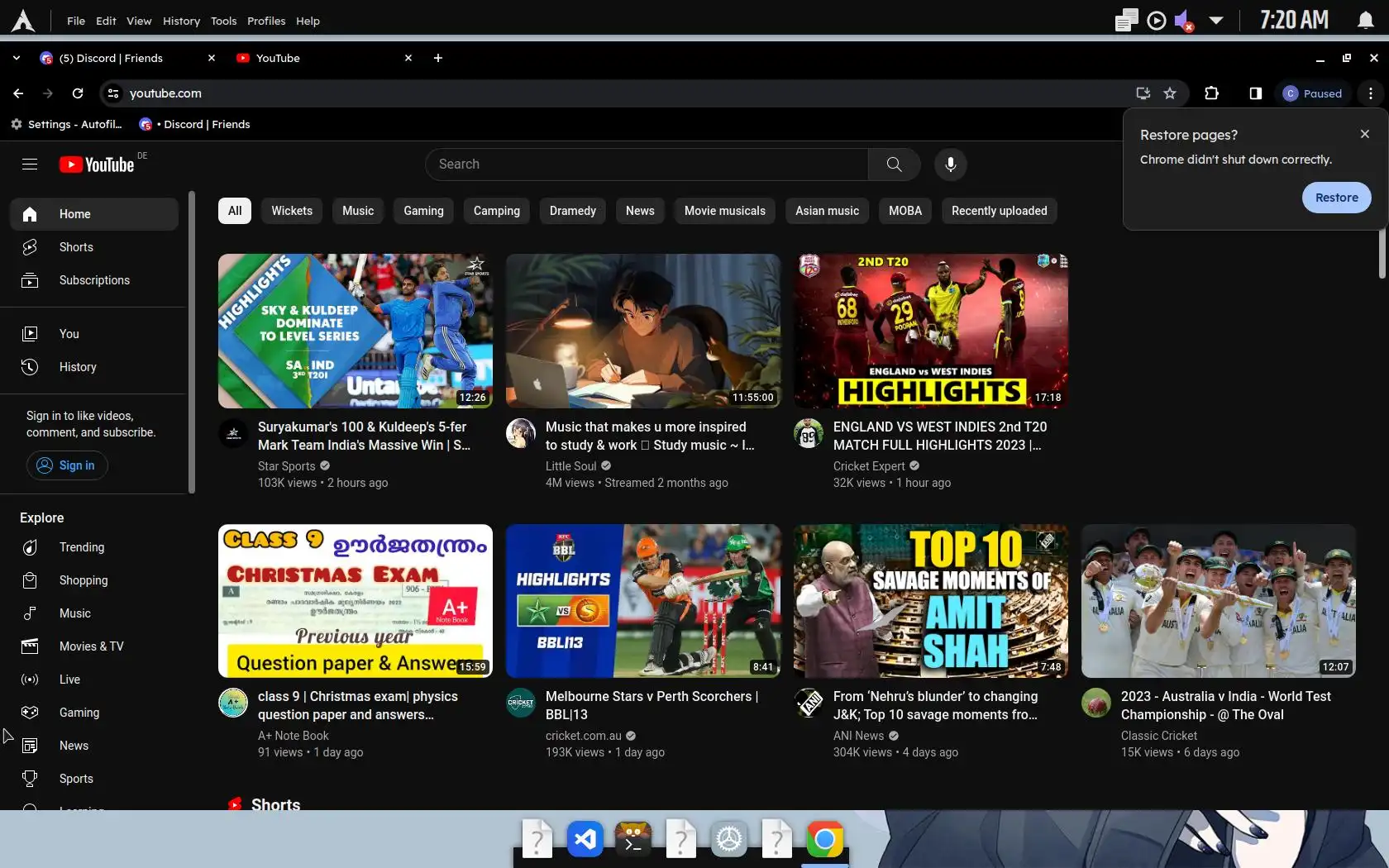The width and height of the screenshot is (1389, 868).
Task: Open Subscriptions in the sidebar
Action: tap(94, 280)
